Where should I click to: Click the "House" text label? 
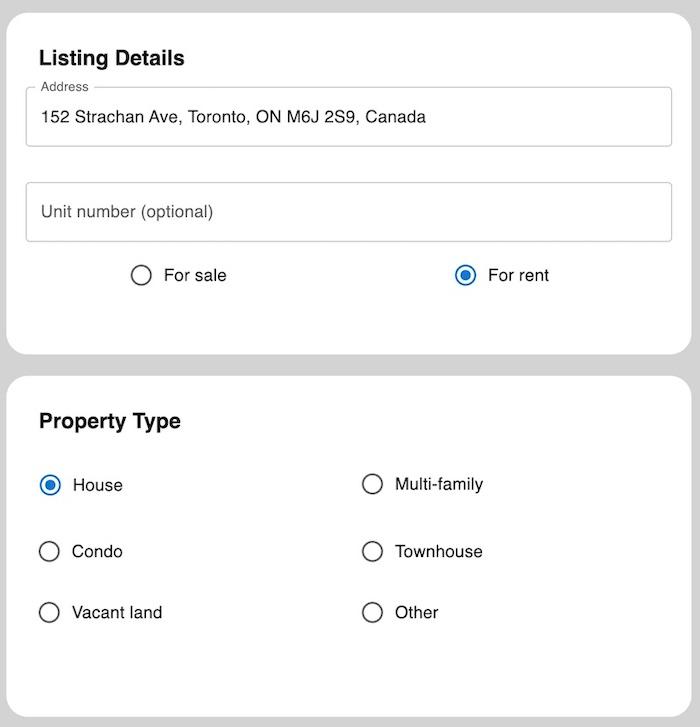[98, 485]
